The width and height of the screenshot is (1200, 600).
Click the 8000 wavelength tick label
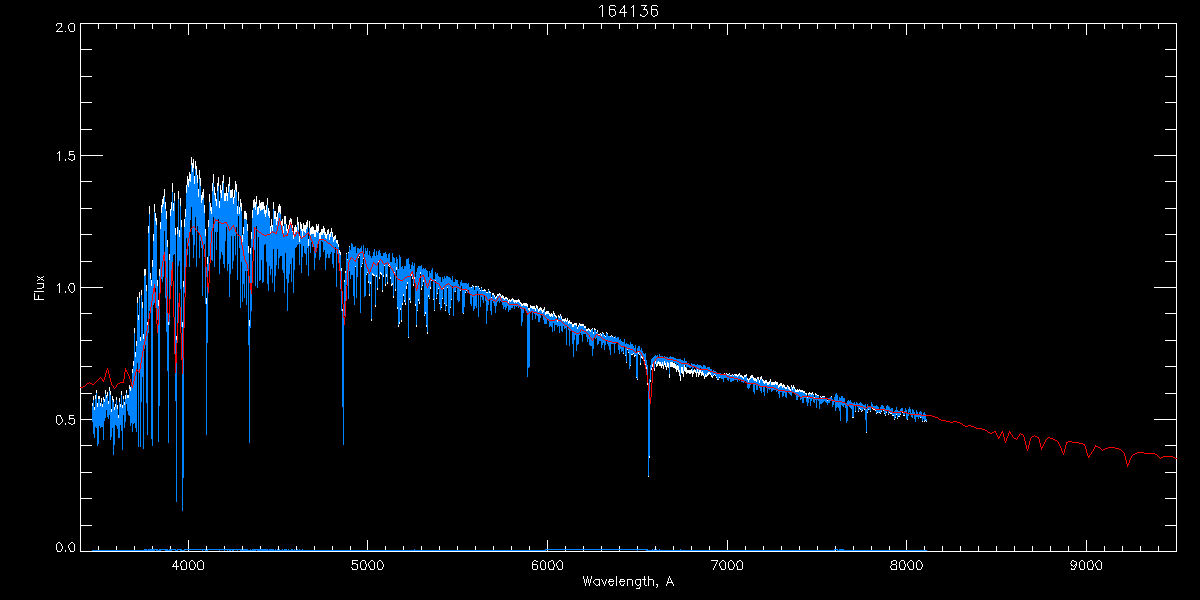(907, 564)
